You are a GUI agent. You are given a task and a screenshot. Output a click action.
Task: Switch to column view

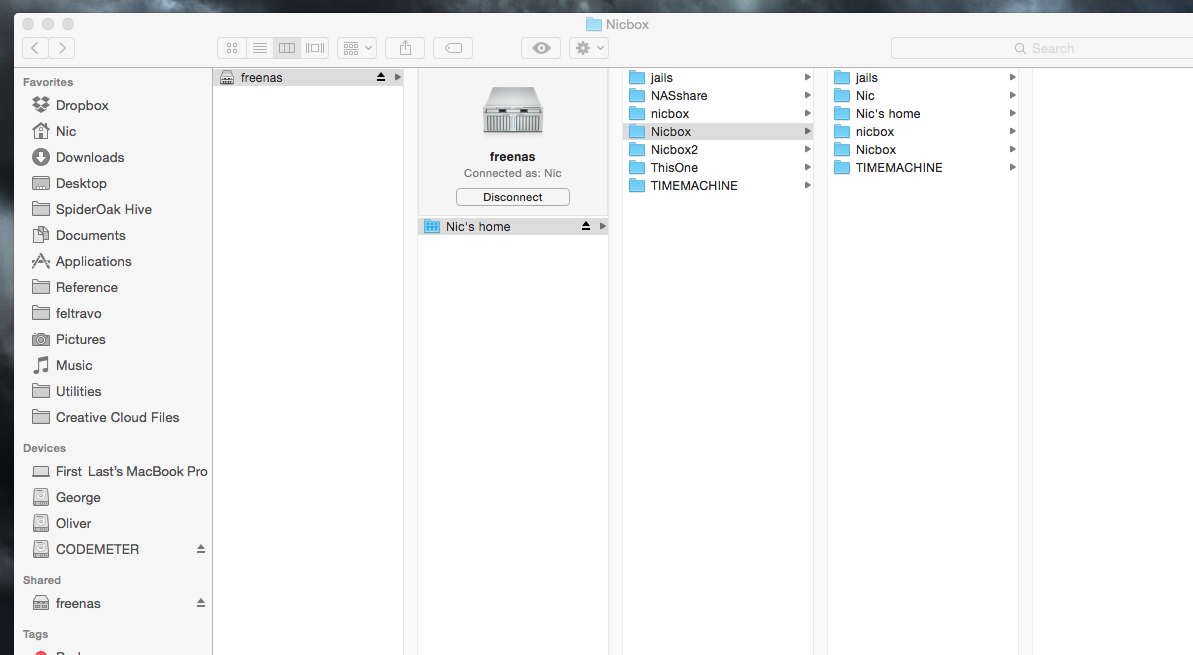[x=287, y=48]
